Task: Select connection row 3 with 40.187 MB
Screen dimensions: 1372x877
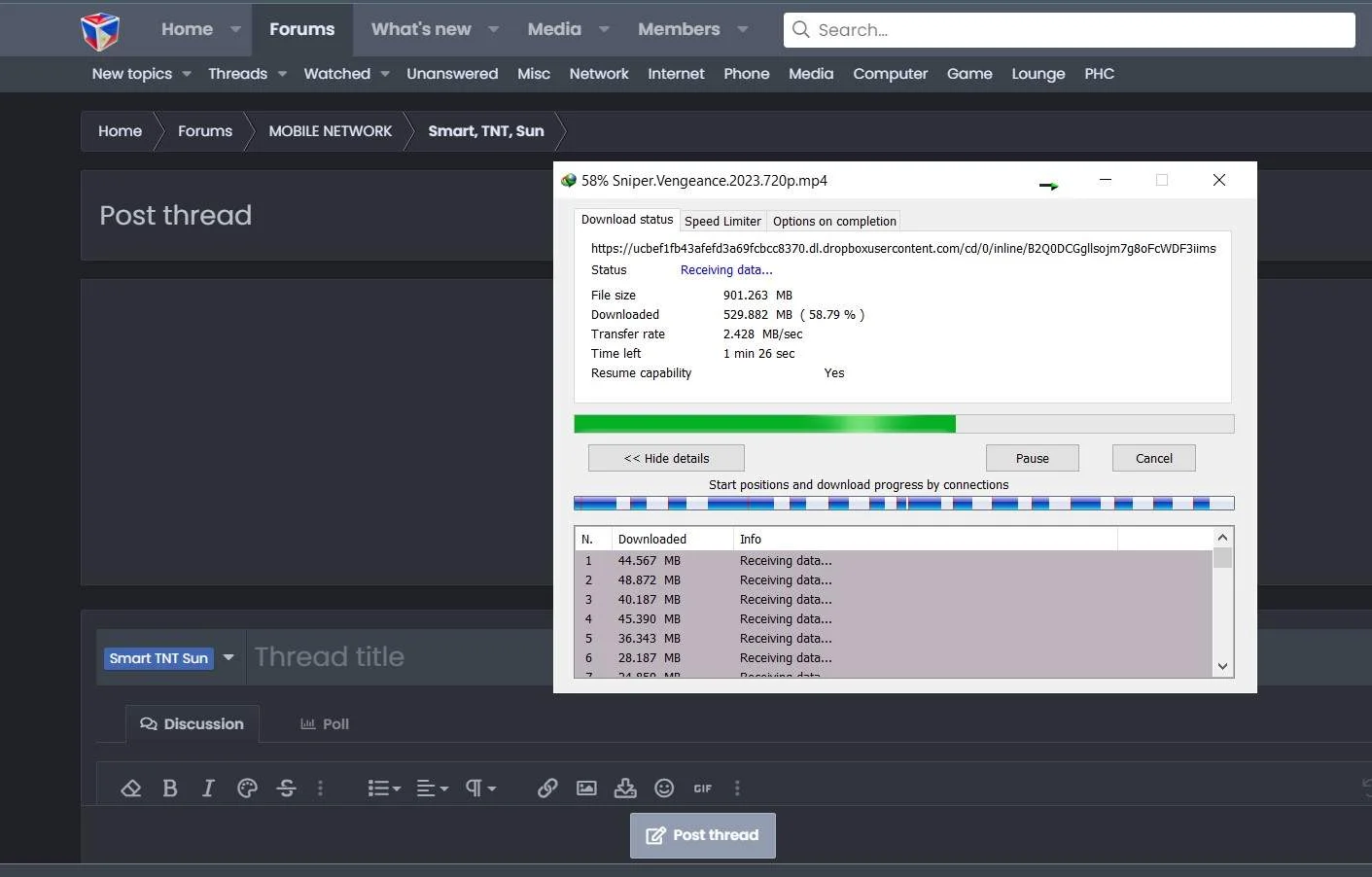Action: (894, 600)
